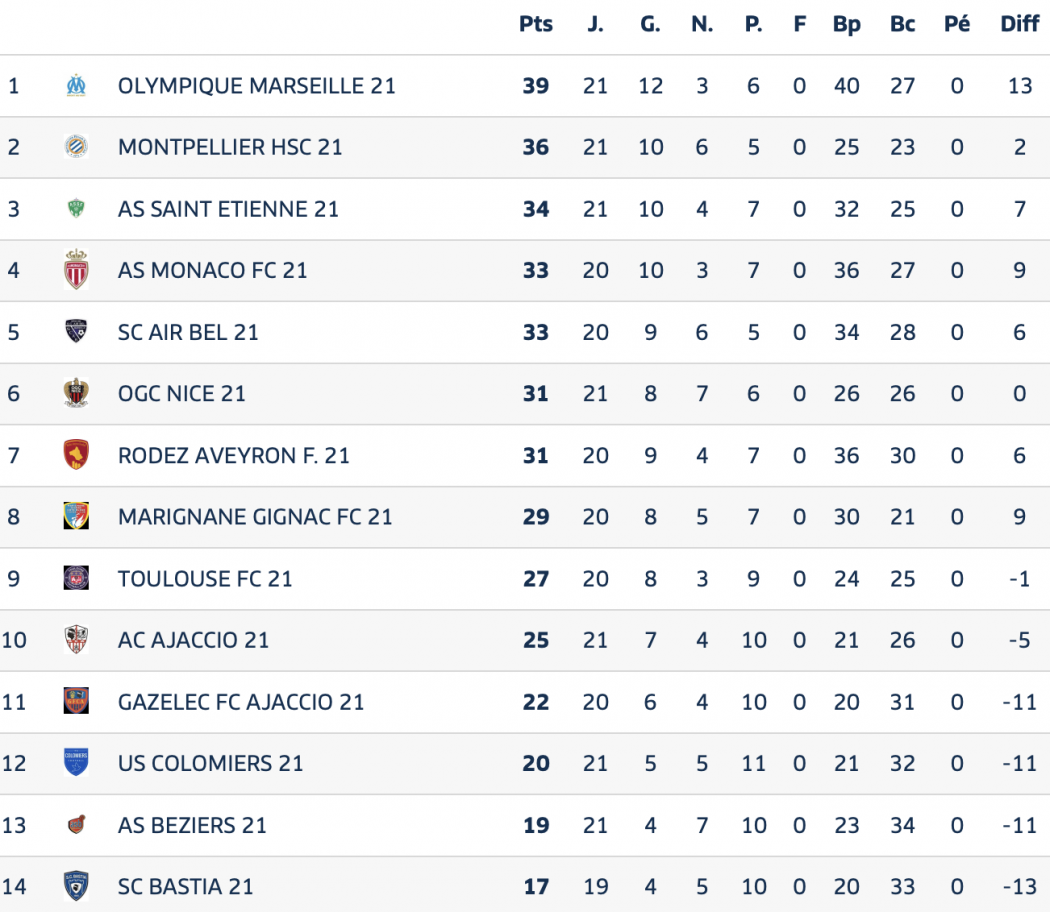Open the AC AJACCIO 21 team link
Image resolution: width=1050 pixels, height=912 pixels.
tap(193, 640)
